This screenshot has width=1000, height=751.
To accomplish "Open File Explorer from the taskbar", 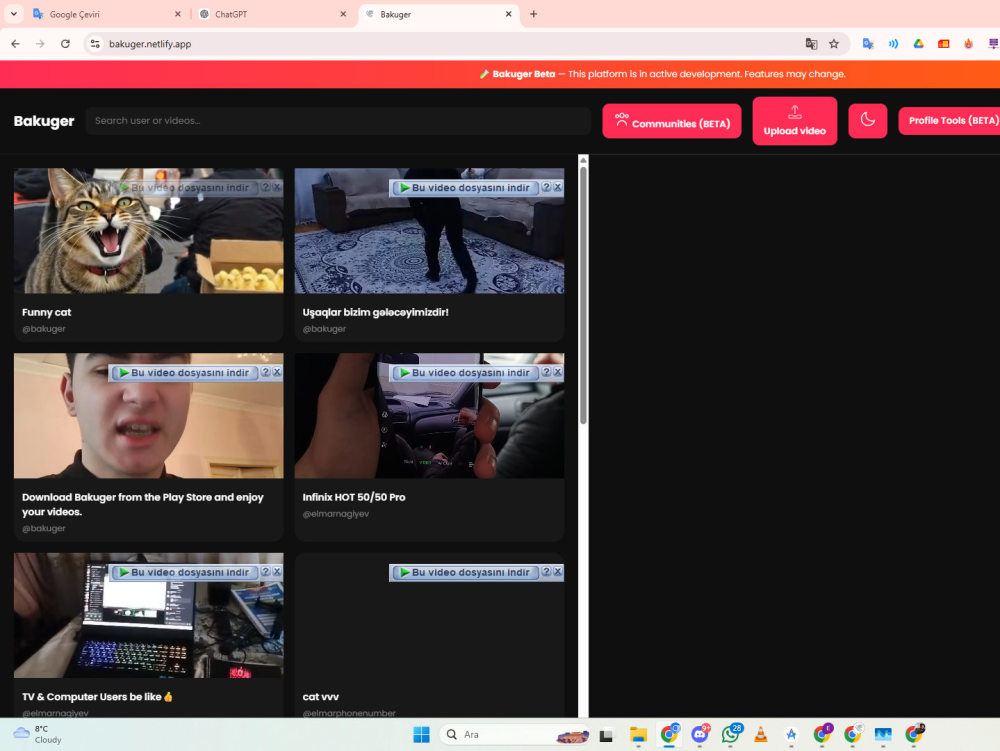I will [638, 735].
